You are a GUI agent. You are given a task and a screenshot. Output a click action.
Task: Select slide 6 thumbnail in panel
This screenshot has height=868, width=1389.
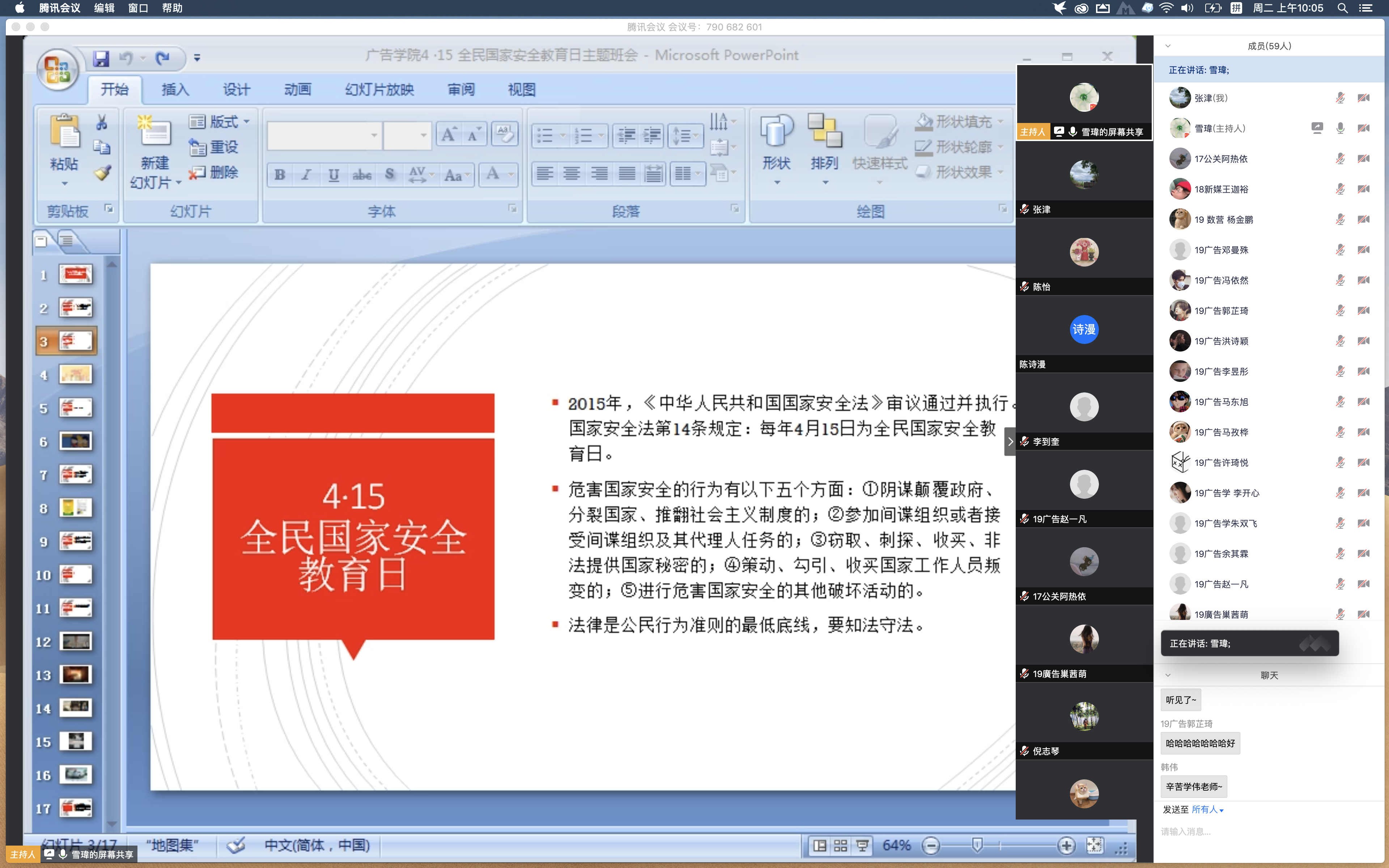tap(75, 442)
